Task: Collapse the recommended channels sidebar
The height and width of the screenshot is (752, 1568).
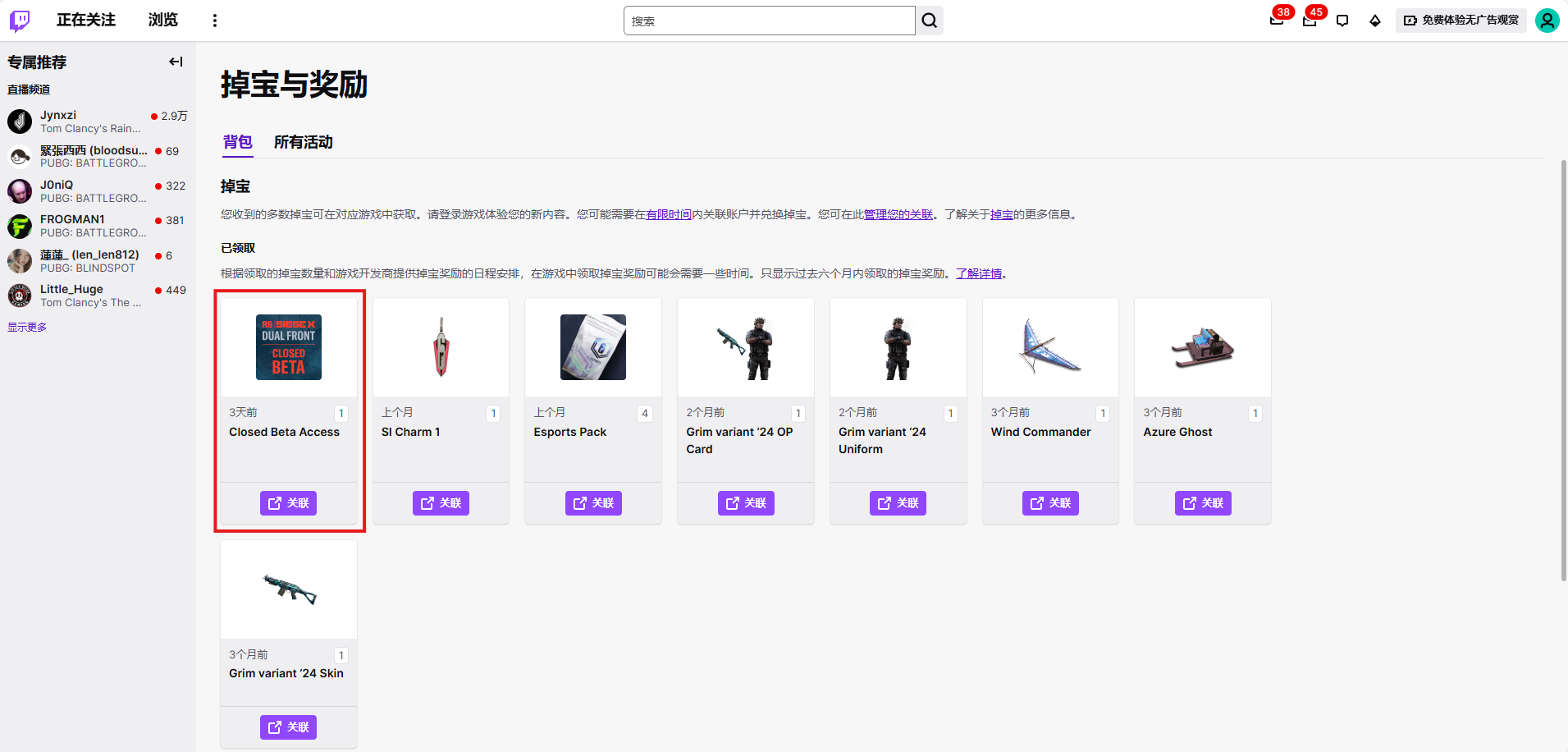Action: (176, 62)
